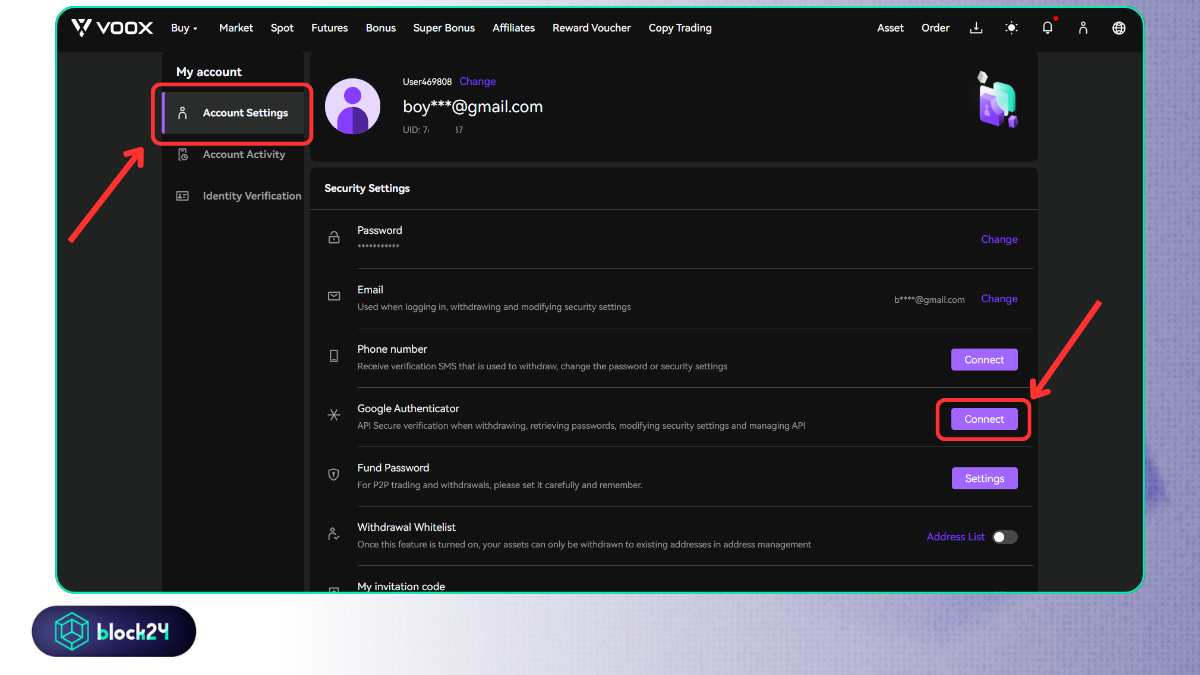Click the Google Authenticator asterisk icon
Screen dimensions: 1200x675
coord(334,415)
